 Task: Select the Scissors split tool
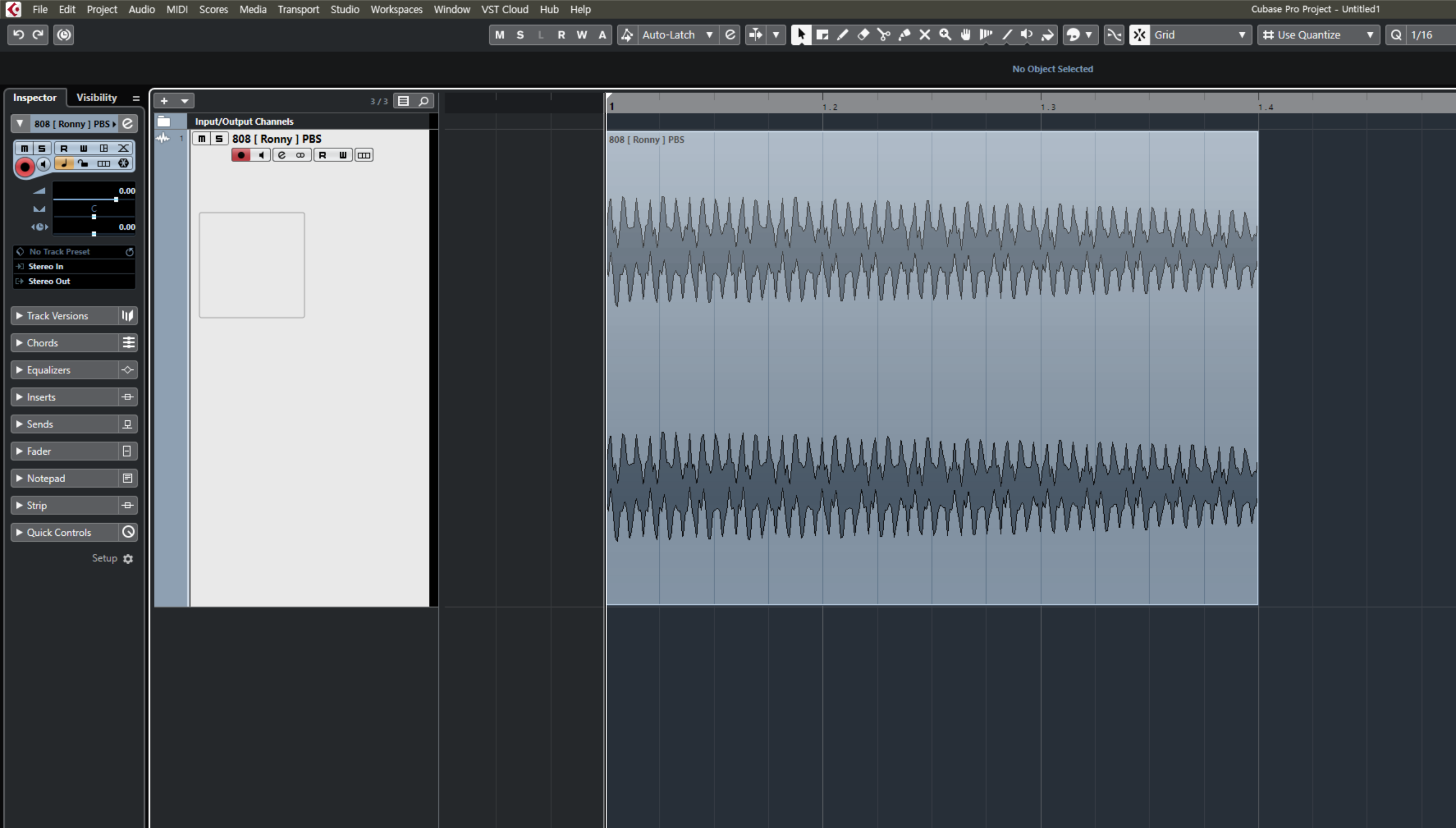[x=884, y=34]
